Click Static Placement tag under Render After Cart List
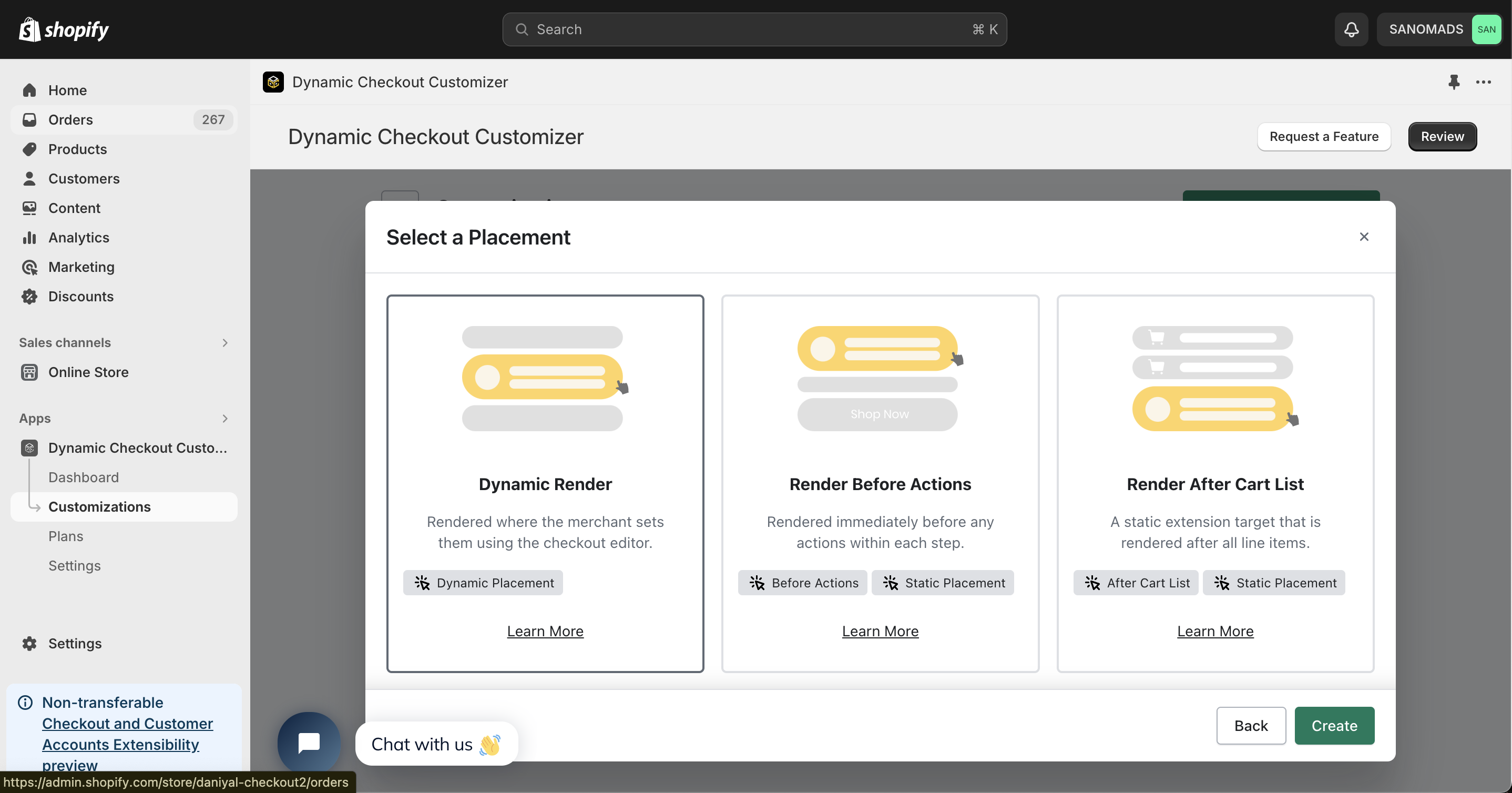1512x793 pixels. click(1274, 583)
